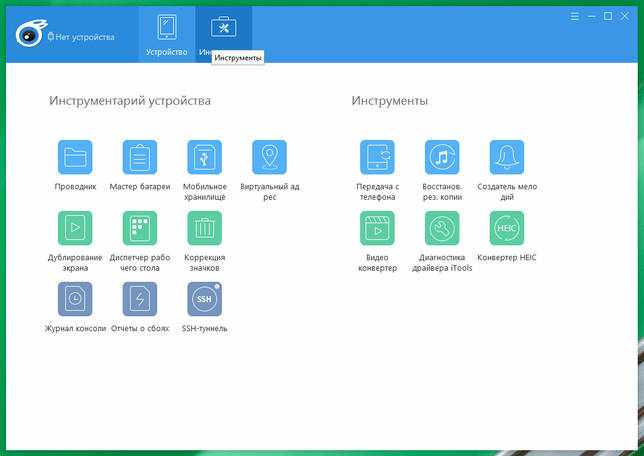Open Мобильное хранилище tool
644x456 pixels.
pyautogui.click(x=205, y=157)
